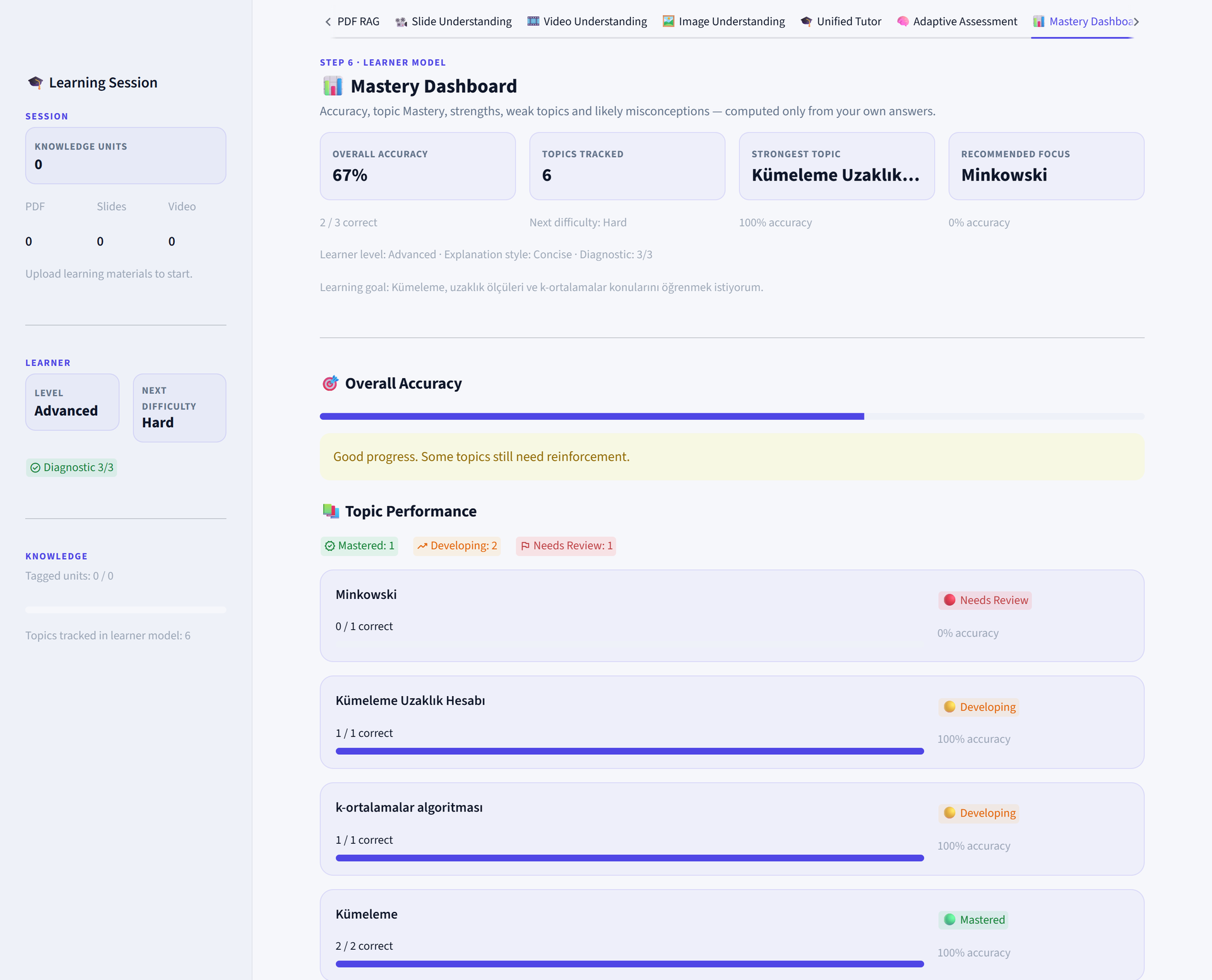Click the Needs Review: 1 chip
The image size is (1212, 980).
tap(566, 546)
